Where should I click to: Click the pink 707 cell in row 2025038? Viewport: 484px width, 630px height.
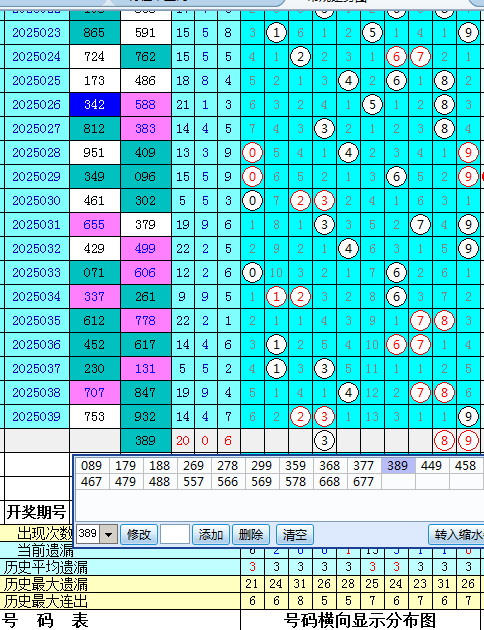pos(94,393)
